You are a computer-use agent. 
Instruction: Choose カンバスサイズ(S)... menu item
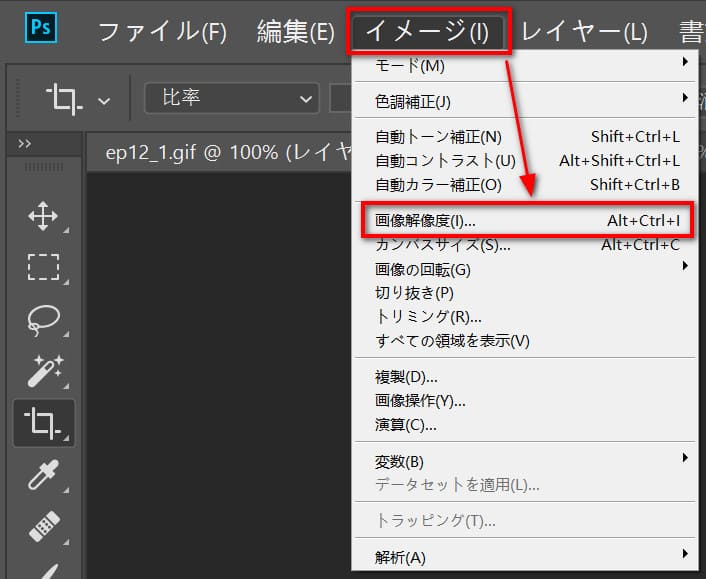coord(525,245)
